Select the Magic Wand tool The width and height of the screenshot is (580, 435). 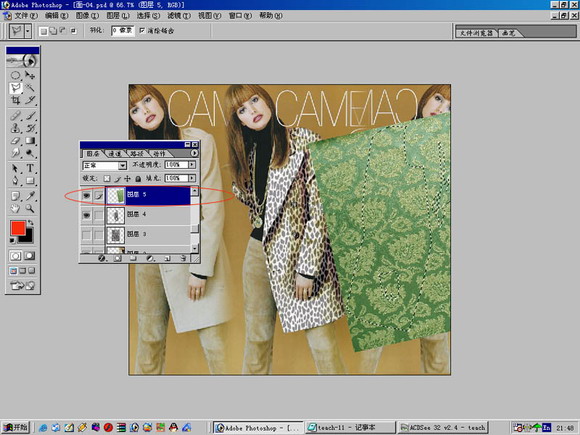coord(30,88)
